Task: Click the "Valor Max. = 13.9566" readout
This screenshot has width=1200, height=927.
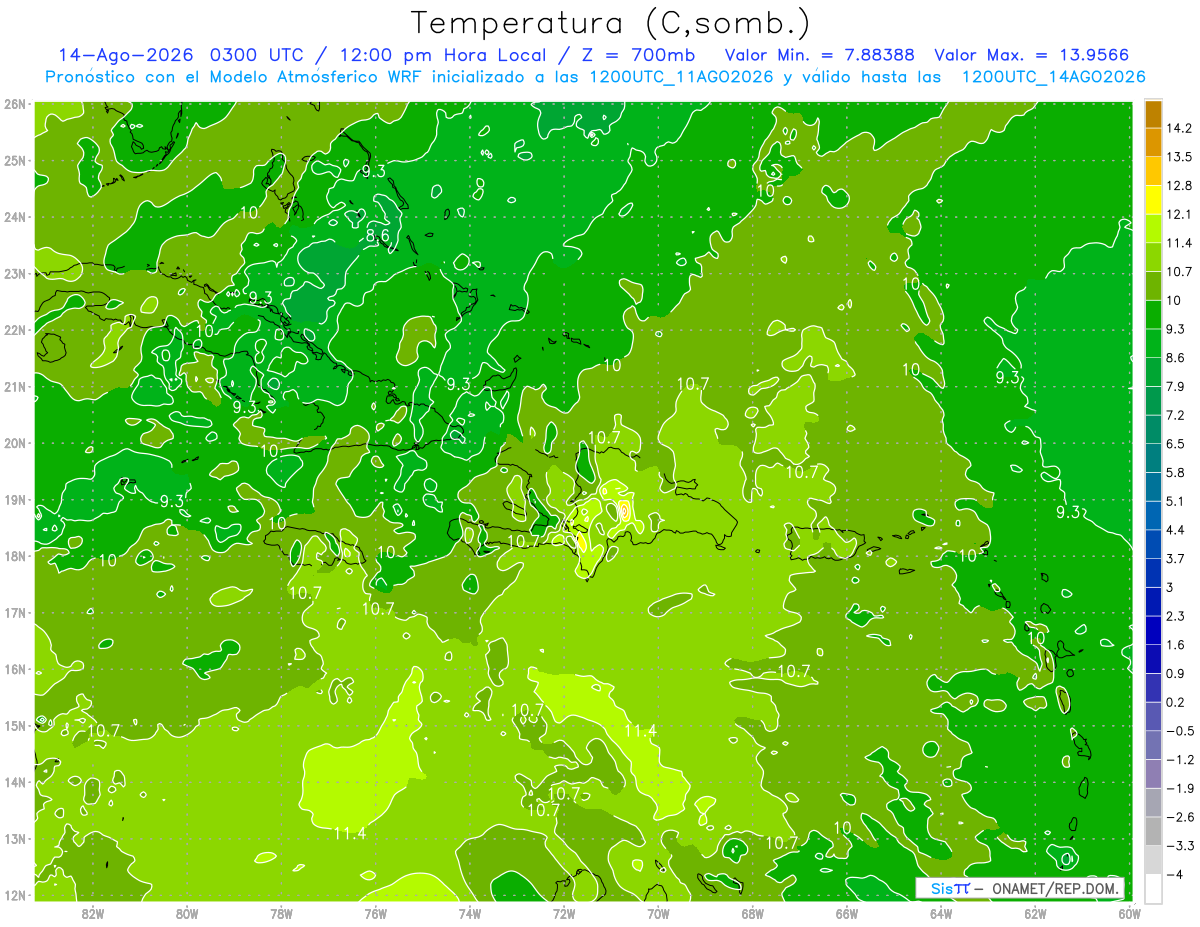Action: coord(1032,54)
